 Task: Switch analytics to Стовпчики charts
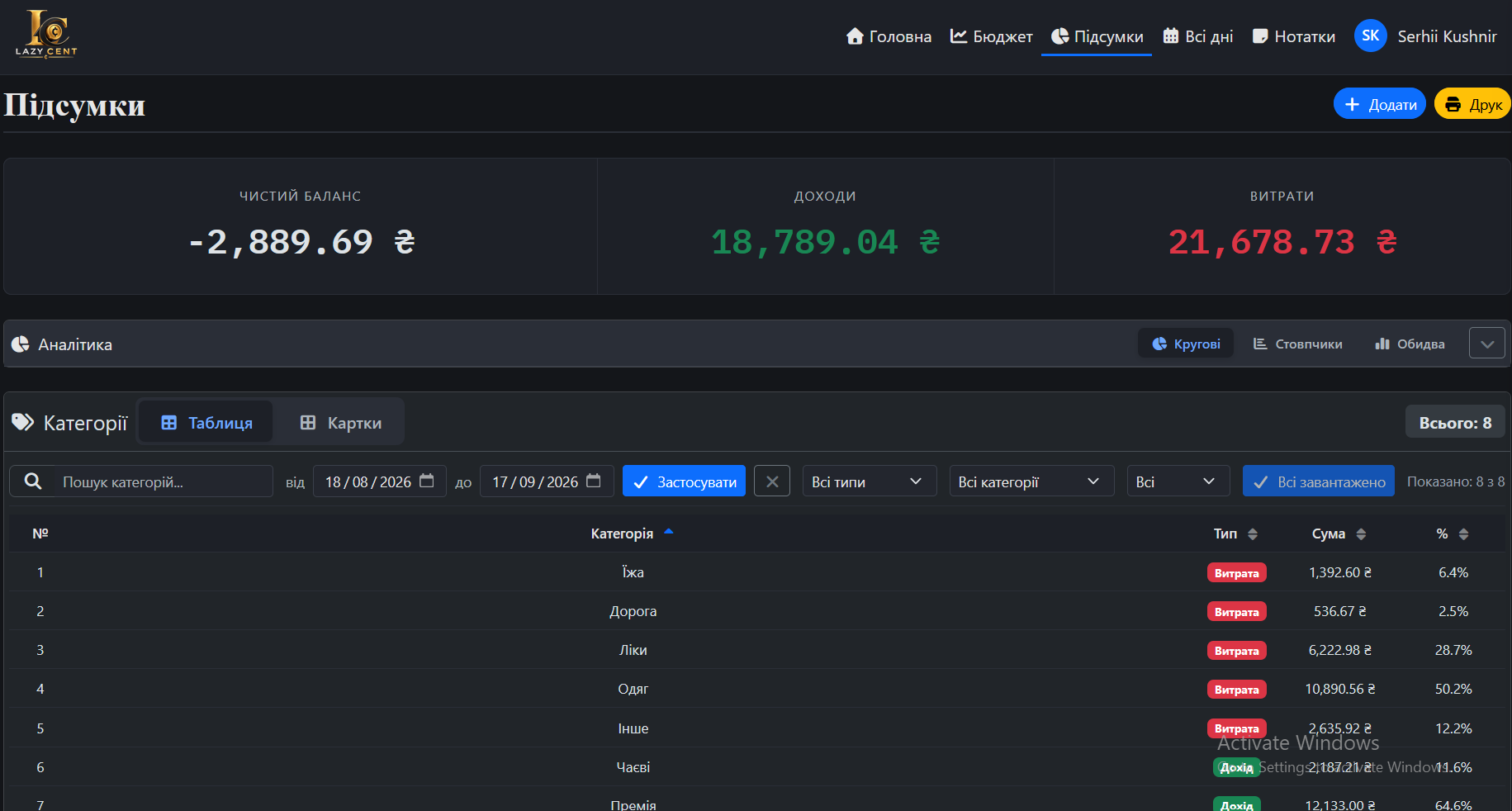point(1297,344)
